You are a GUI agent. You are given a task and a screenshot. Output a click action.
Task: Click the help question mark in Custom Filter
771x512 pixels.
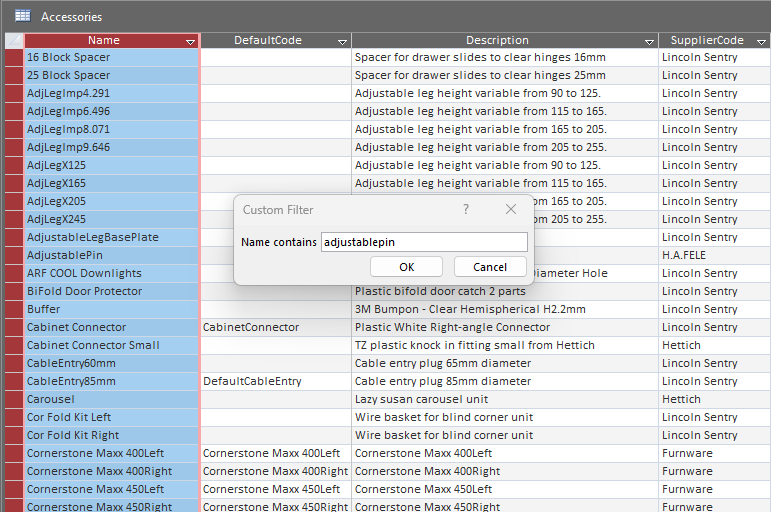(466, 210)
